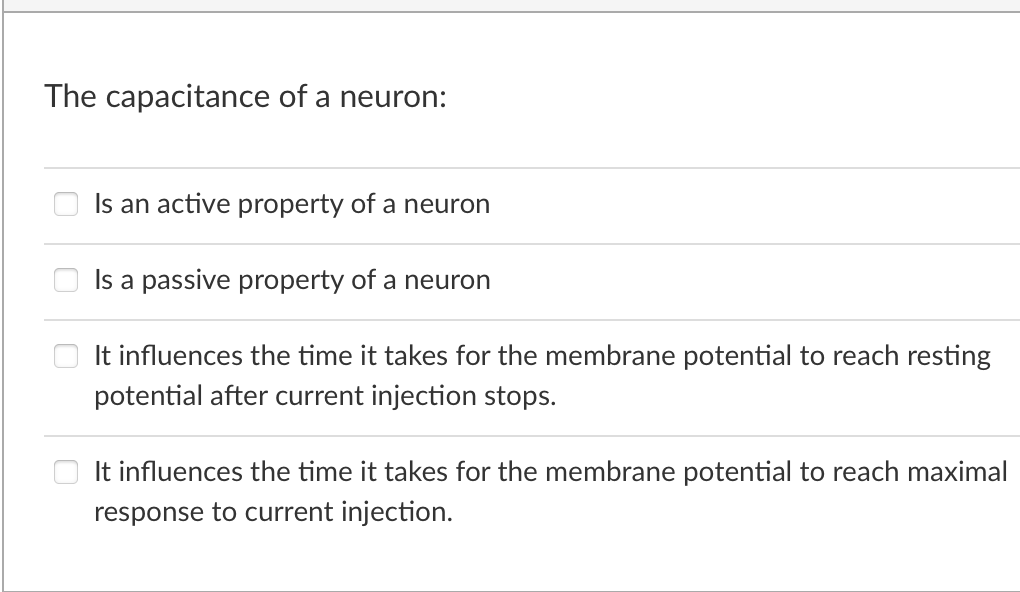Select the answer about maximal response to injection
This screenshot has width=1020, height=592.
click(x=66, y=472)
